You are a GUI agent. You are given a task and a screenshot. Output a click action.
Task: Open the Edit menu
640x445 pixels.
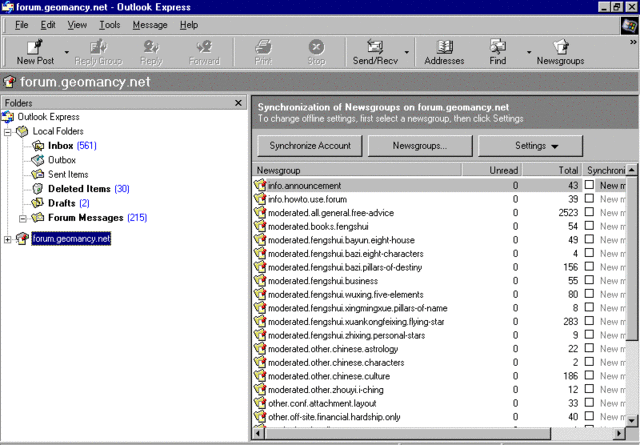[x=48, y=25]
